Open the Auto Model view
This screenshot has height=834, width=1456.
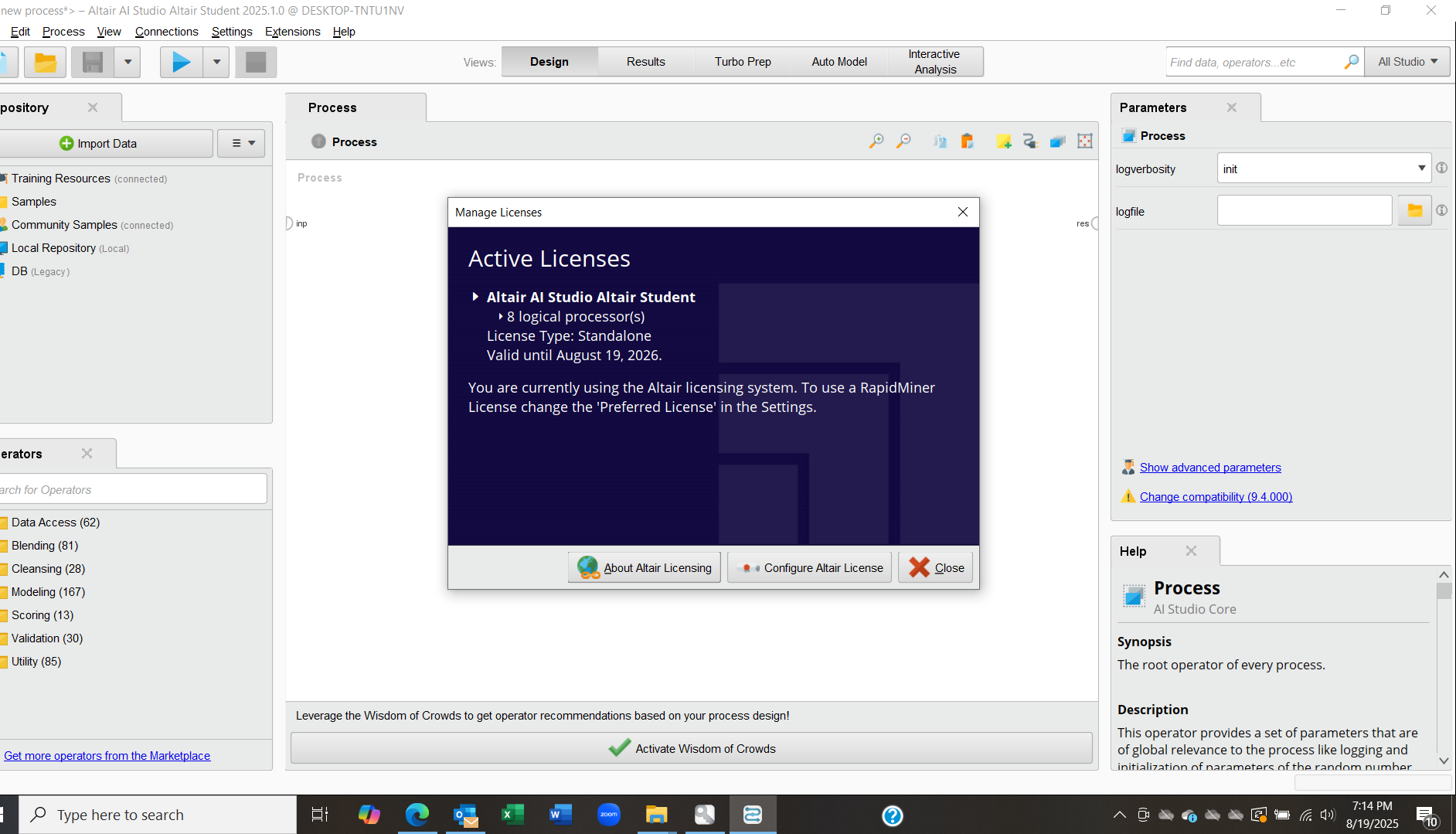coord(839,62)
